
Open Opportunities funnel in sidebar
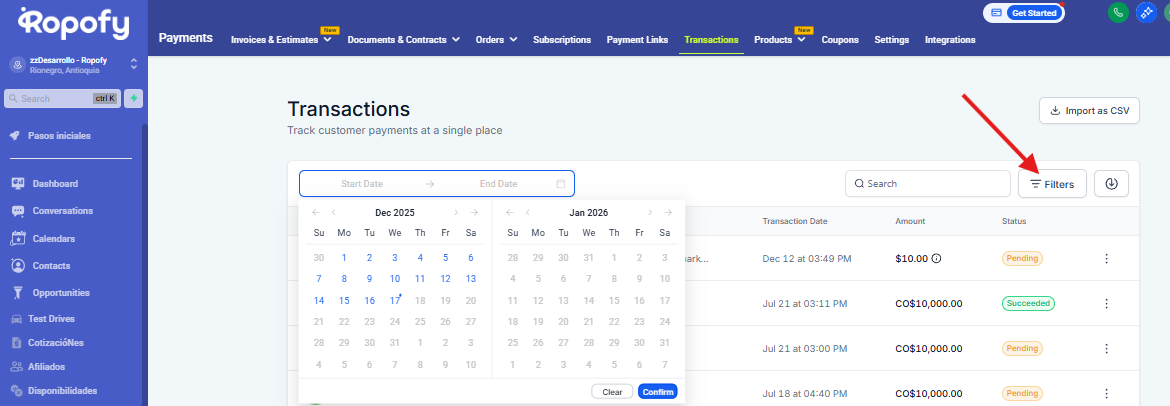pos(60,293)
